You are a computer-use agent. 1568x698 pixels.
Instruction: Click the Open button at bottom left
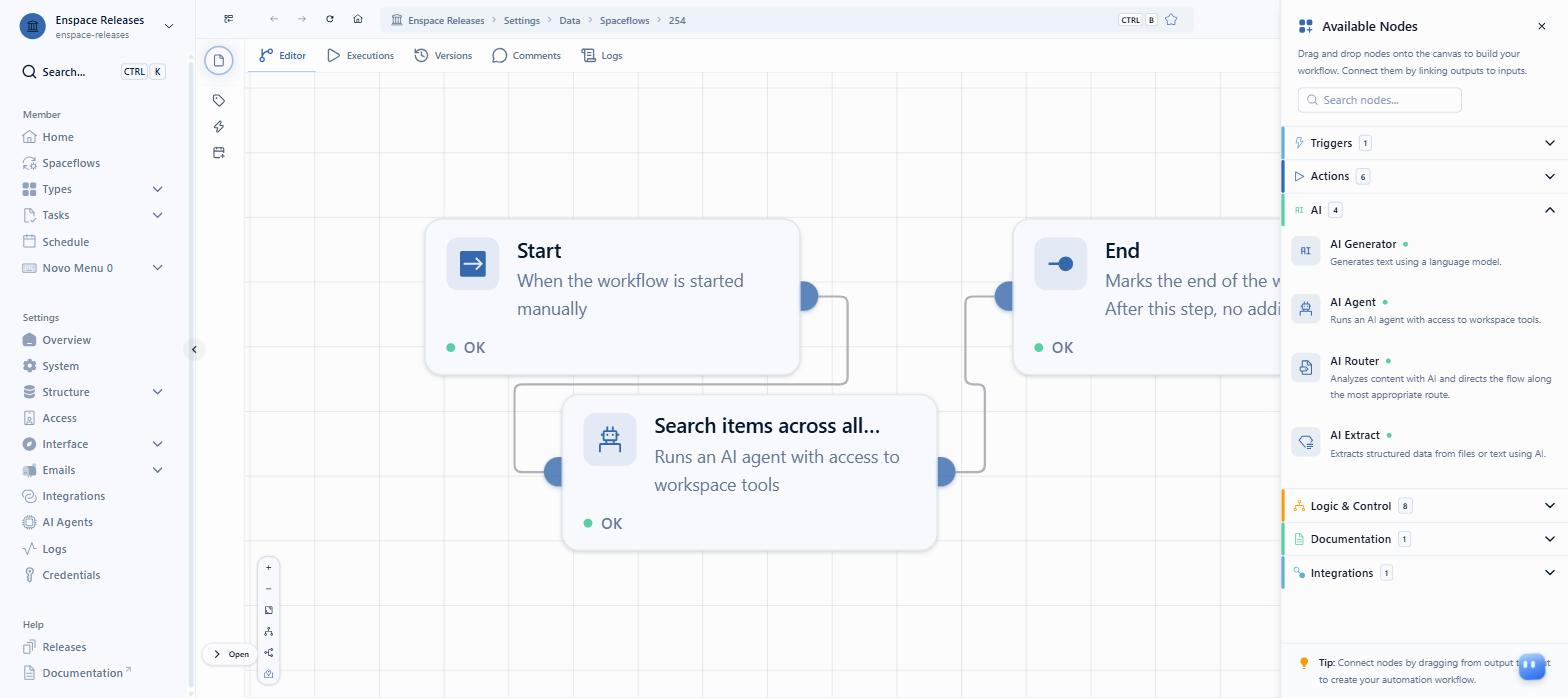(229, 654)
